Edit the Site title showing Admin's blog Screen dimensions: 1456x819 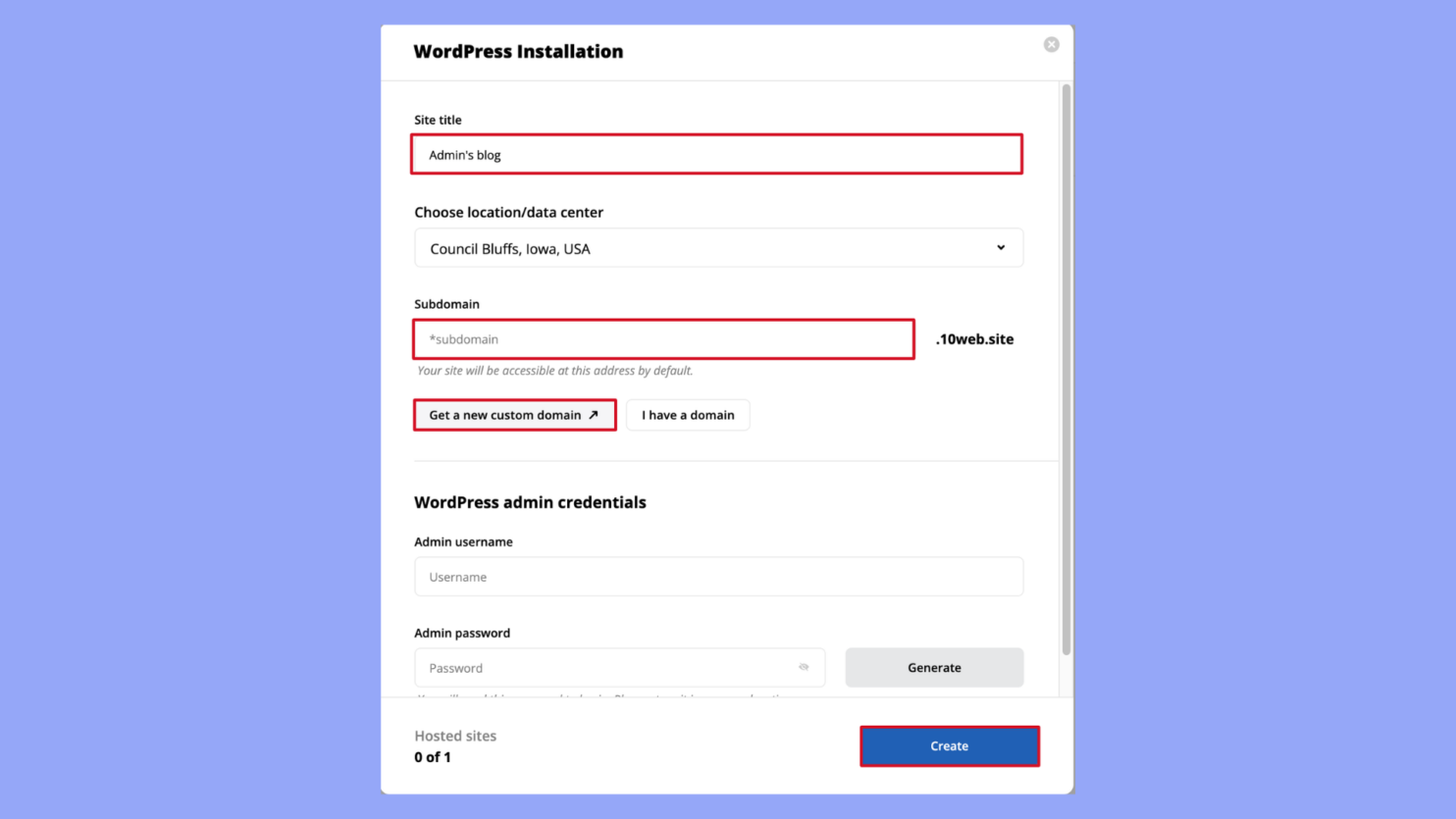tap(716, 154)
